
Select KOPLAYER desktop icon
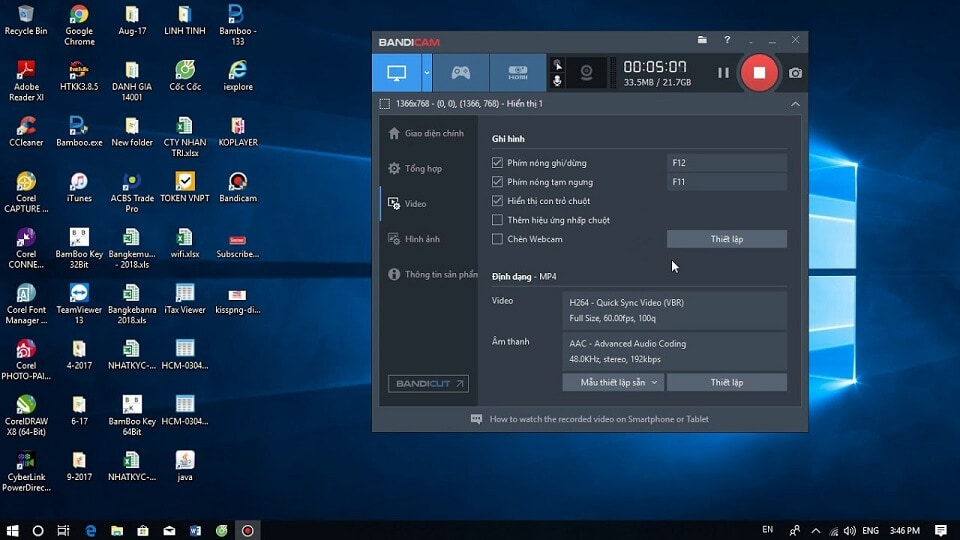[x=238, y=132]
